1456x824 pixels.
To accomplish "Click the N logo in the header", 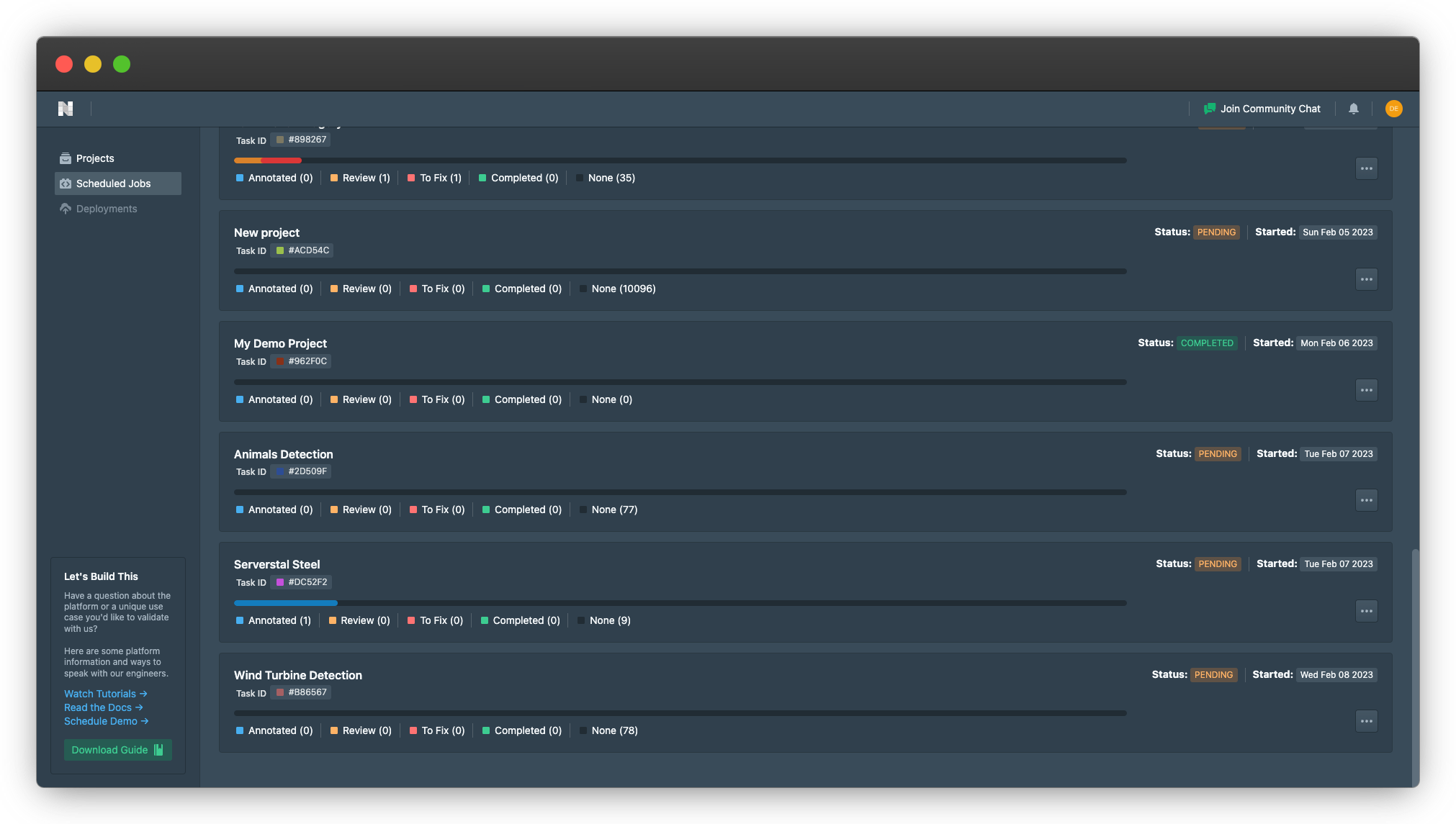I will [66, 109].
